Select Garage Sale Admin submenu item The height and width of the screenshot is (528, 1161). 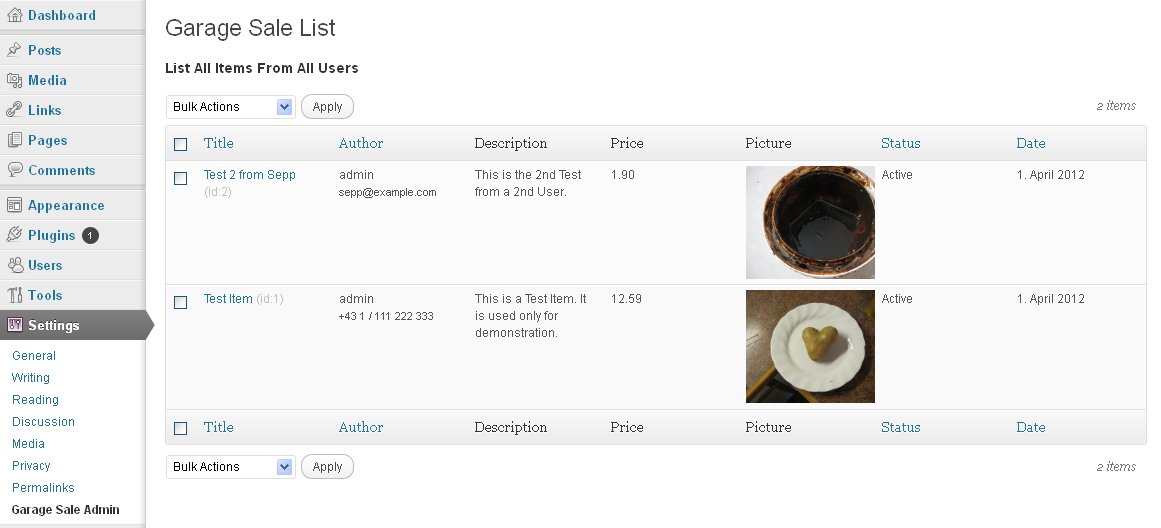pyautogui.click(x=65, y=510)
